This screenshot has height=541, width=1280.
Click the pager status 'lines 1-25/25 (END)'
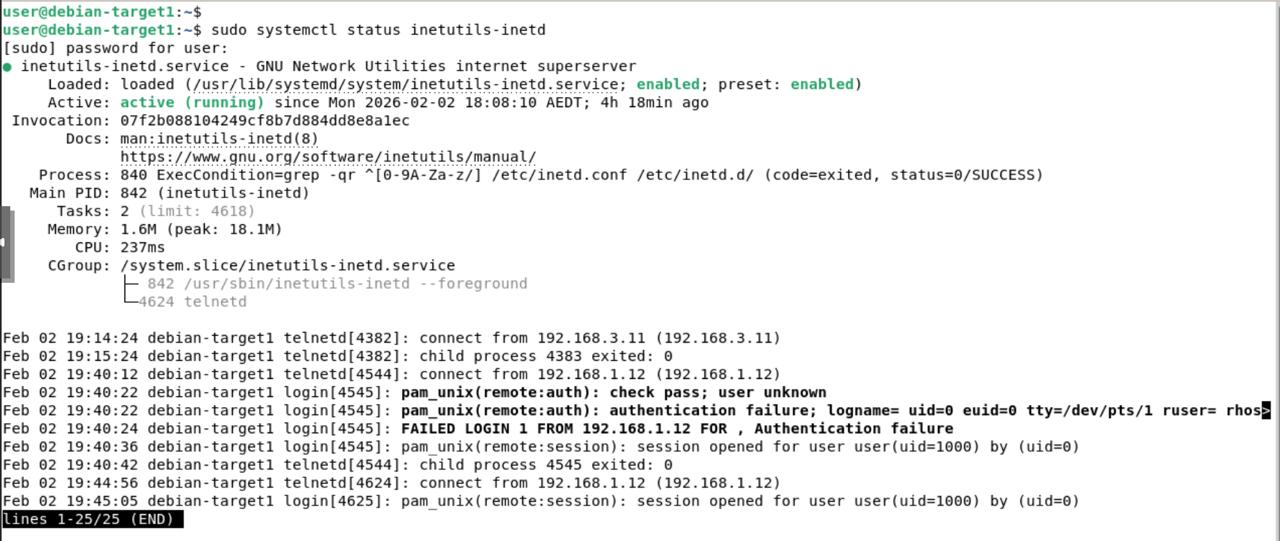click(92, 520)
